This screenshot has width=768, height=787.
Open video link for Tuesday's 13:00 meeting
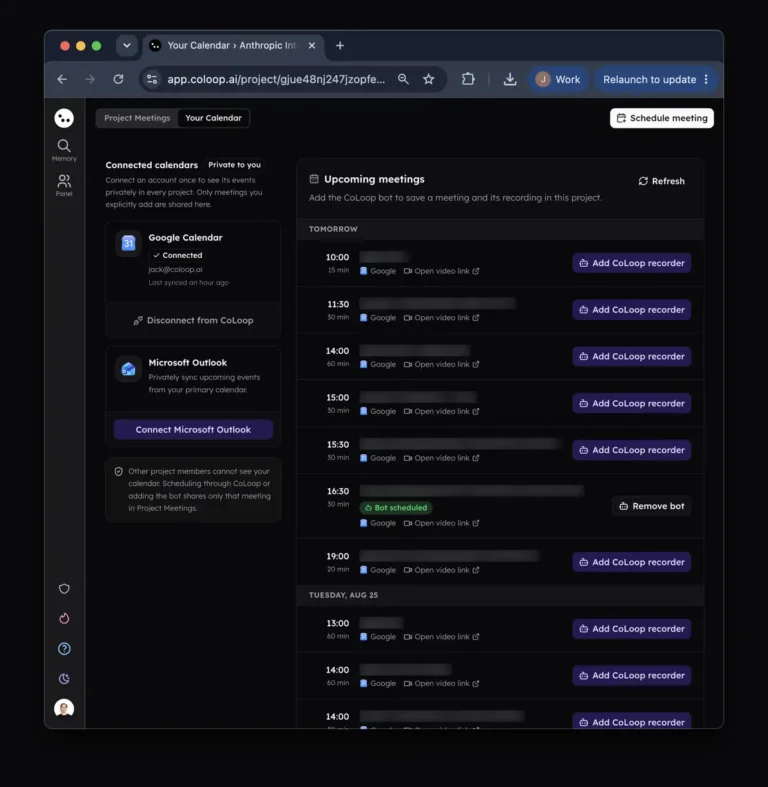click(x=442, y=636)
